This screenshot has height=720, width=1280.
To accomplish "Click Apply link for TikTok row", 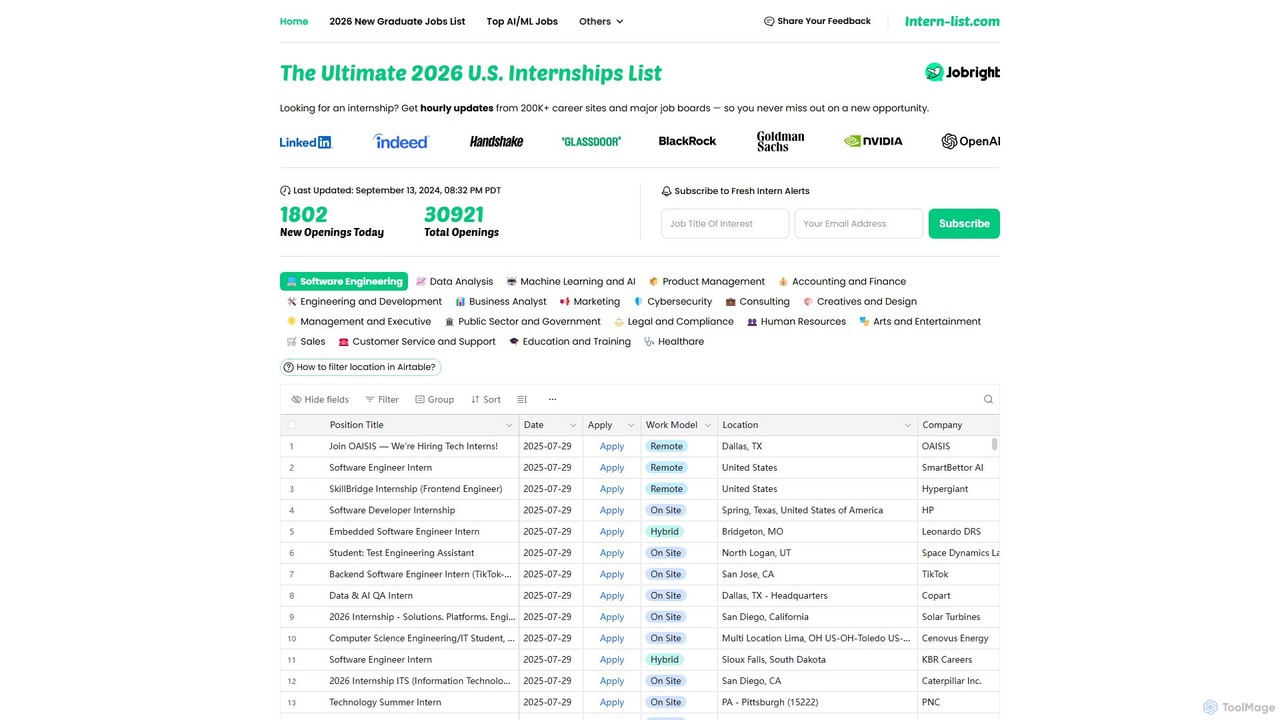I will pos(612,575).
